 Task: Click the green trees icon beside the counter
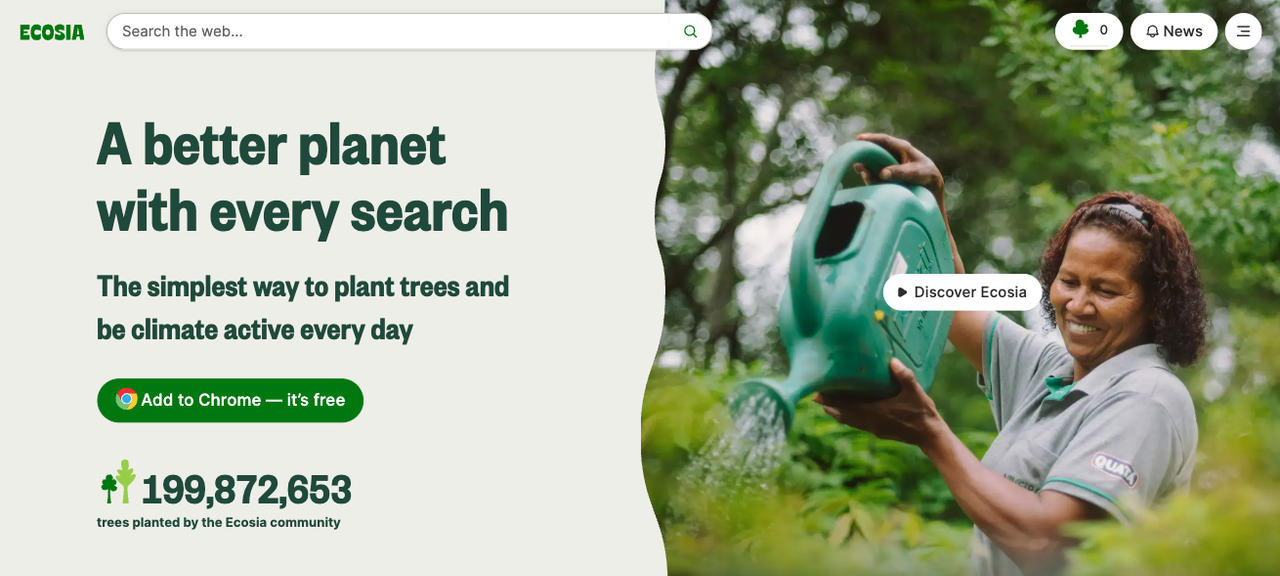pyautogui.click(x=117, y=483)
